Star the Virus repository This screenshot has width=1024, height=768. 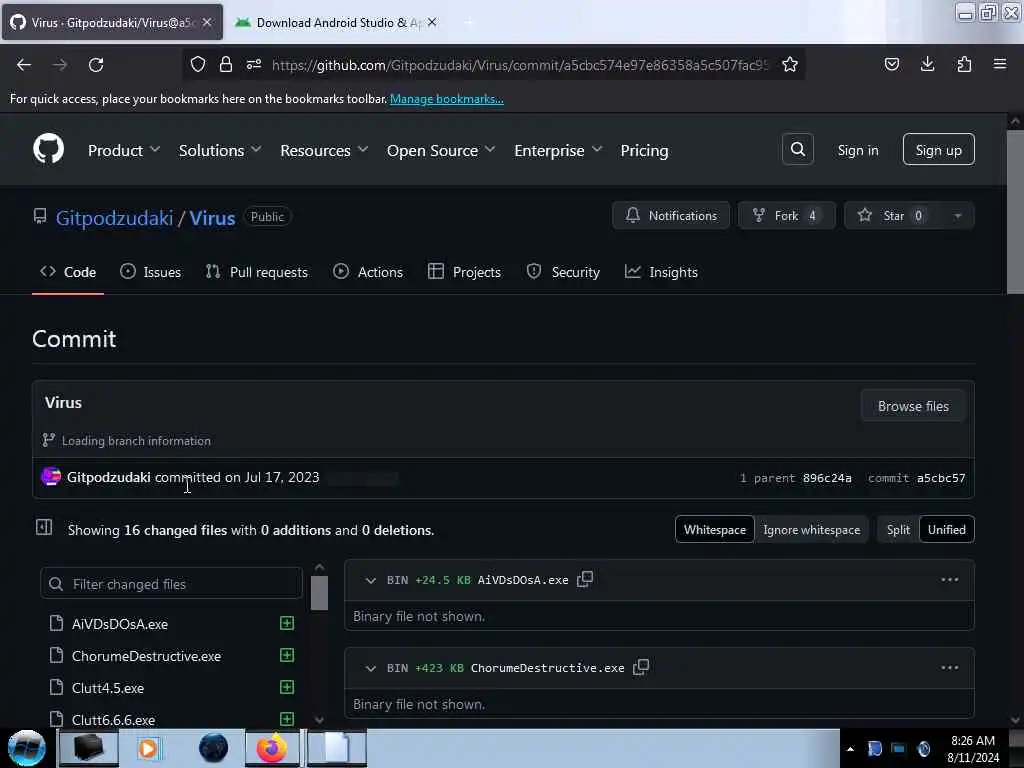pos(893,216)
